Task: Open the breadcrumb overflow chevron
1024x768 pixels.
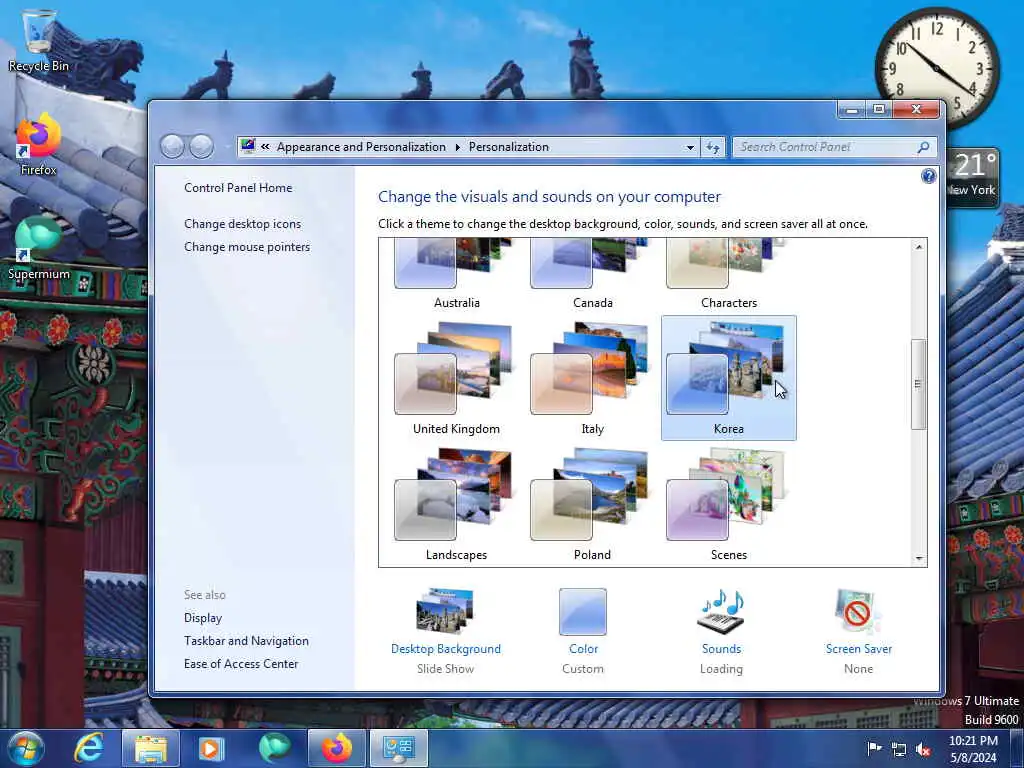Action: (x=265, y=147)
